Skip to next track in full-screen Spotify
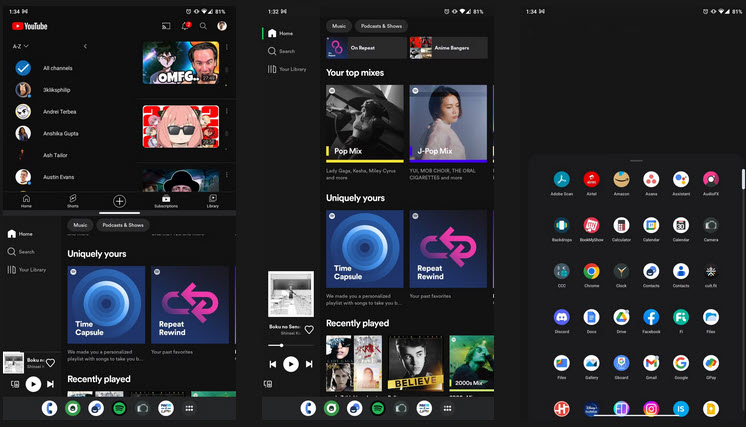 (x=309, y=364)
